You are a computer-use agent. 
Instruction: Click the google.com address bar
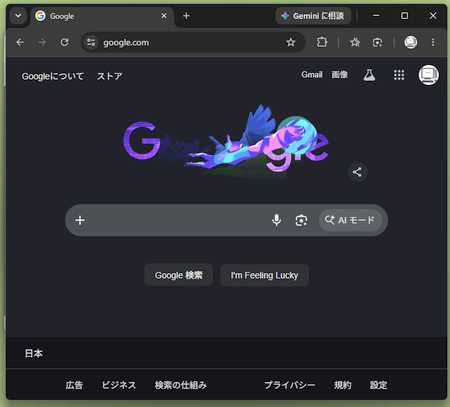[x=193, y=42]
